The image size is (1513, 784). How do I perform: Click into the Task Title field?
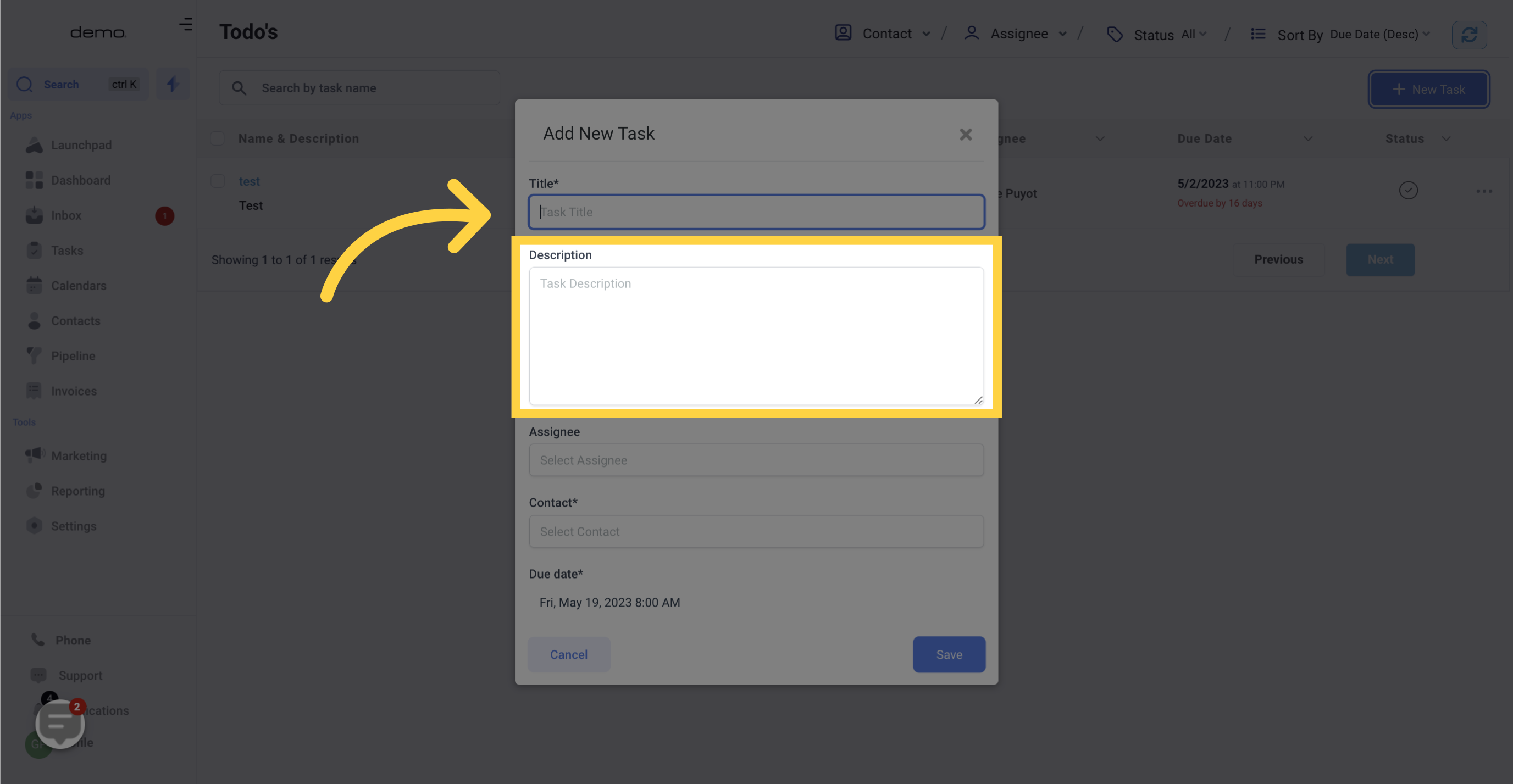(x=756, y=212)
